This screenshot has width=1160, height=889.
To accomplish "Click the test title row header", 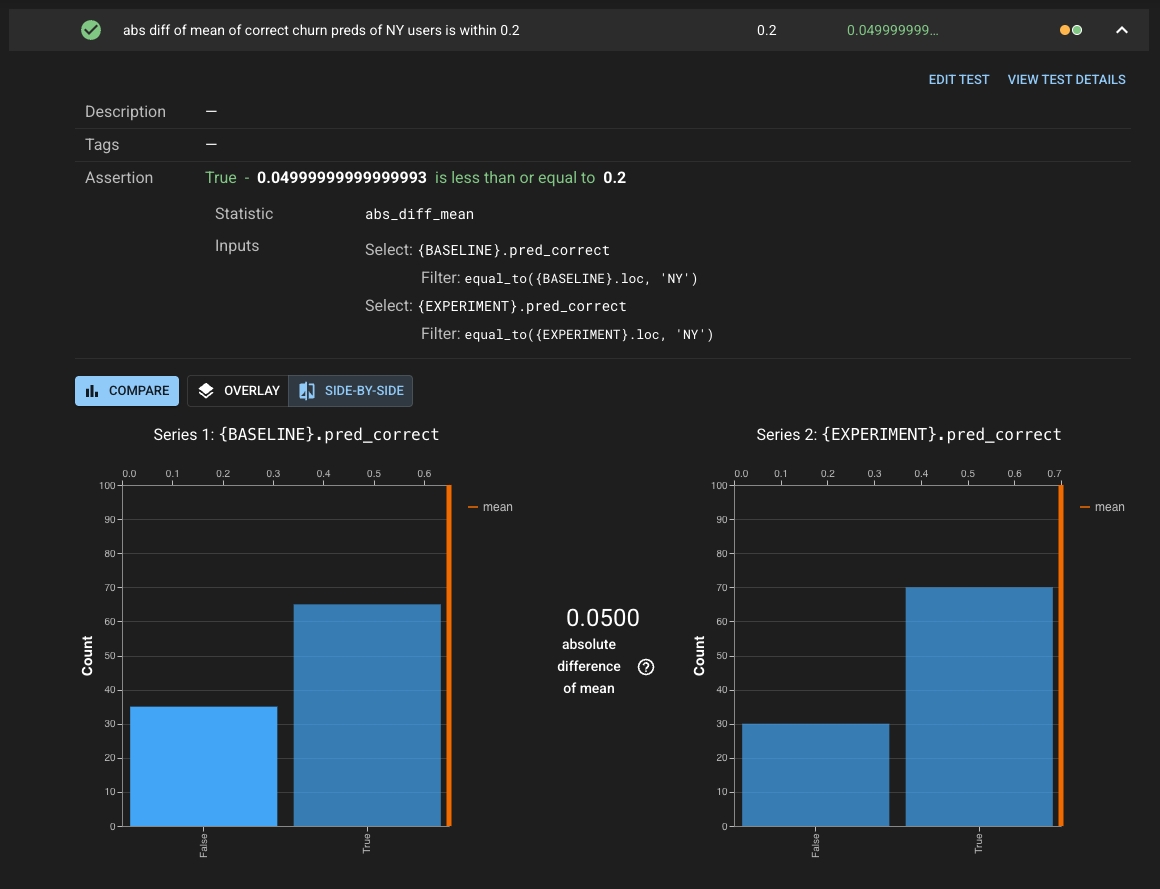I will click(321, 30).
